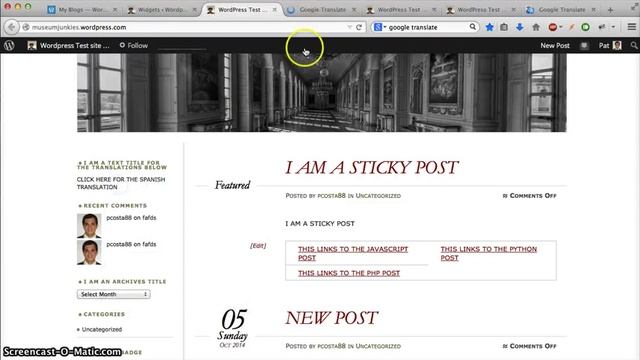Open a new tab with plus button

[x=611, y=10]
